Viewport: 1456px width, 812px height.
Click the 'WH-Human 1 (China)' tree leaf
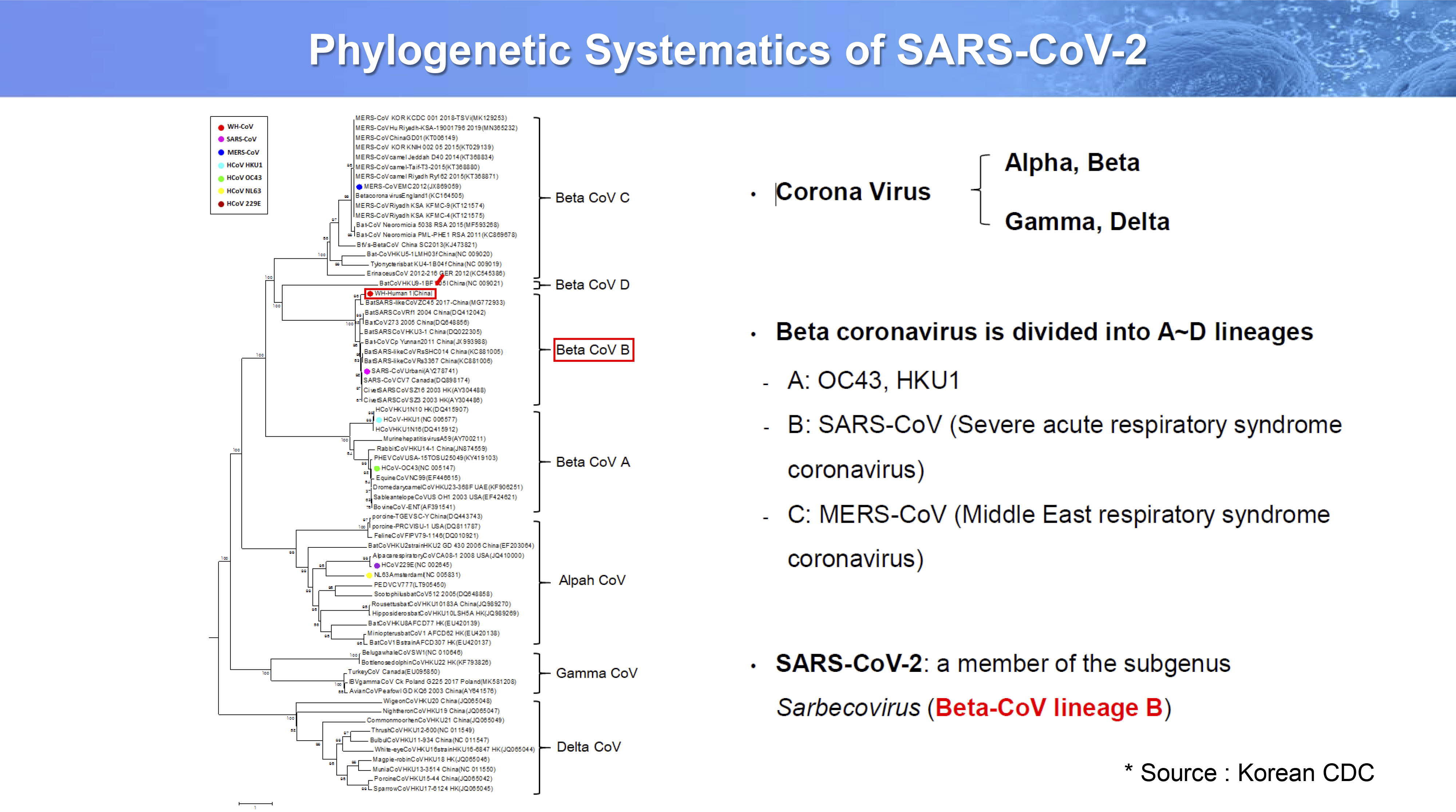tap(400, 293)
